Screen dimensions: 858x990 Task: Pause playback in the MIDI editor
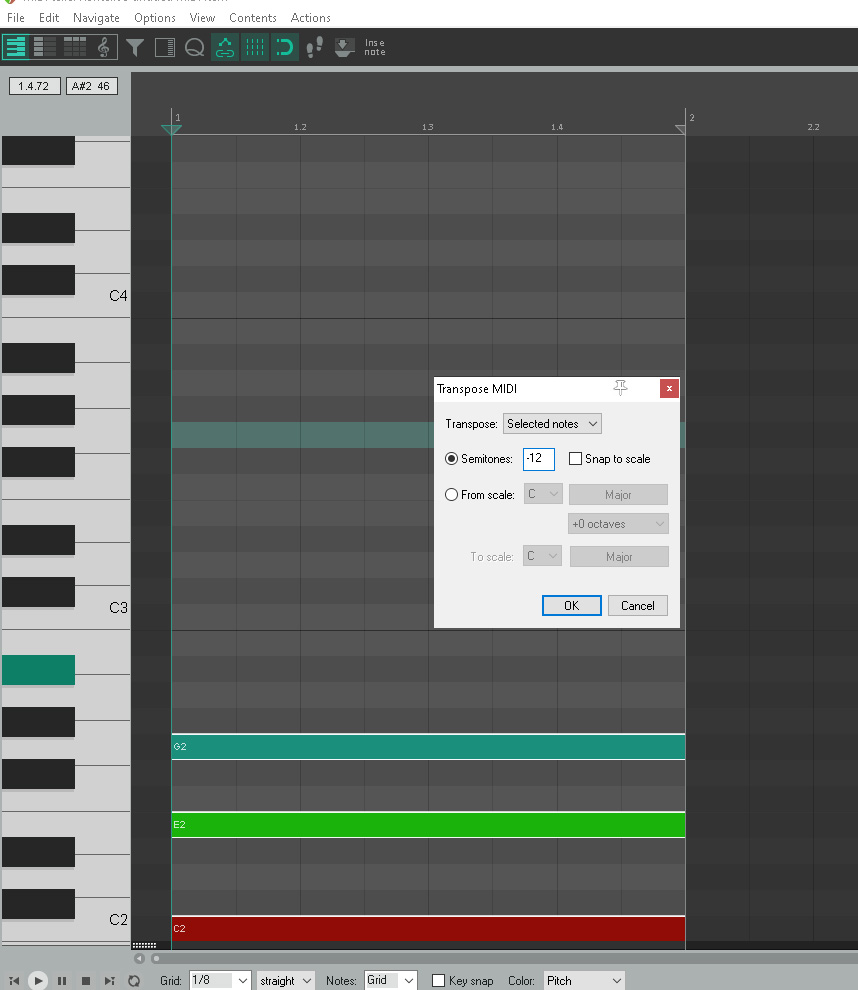pyautogui.click(x=62, y=981)
